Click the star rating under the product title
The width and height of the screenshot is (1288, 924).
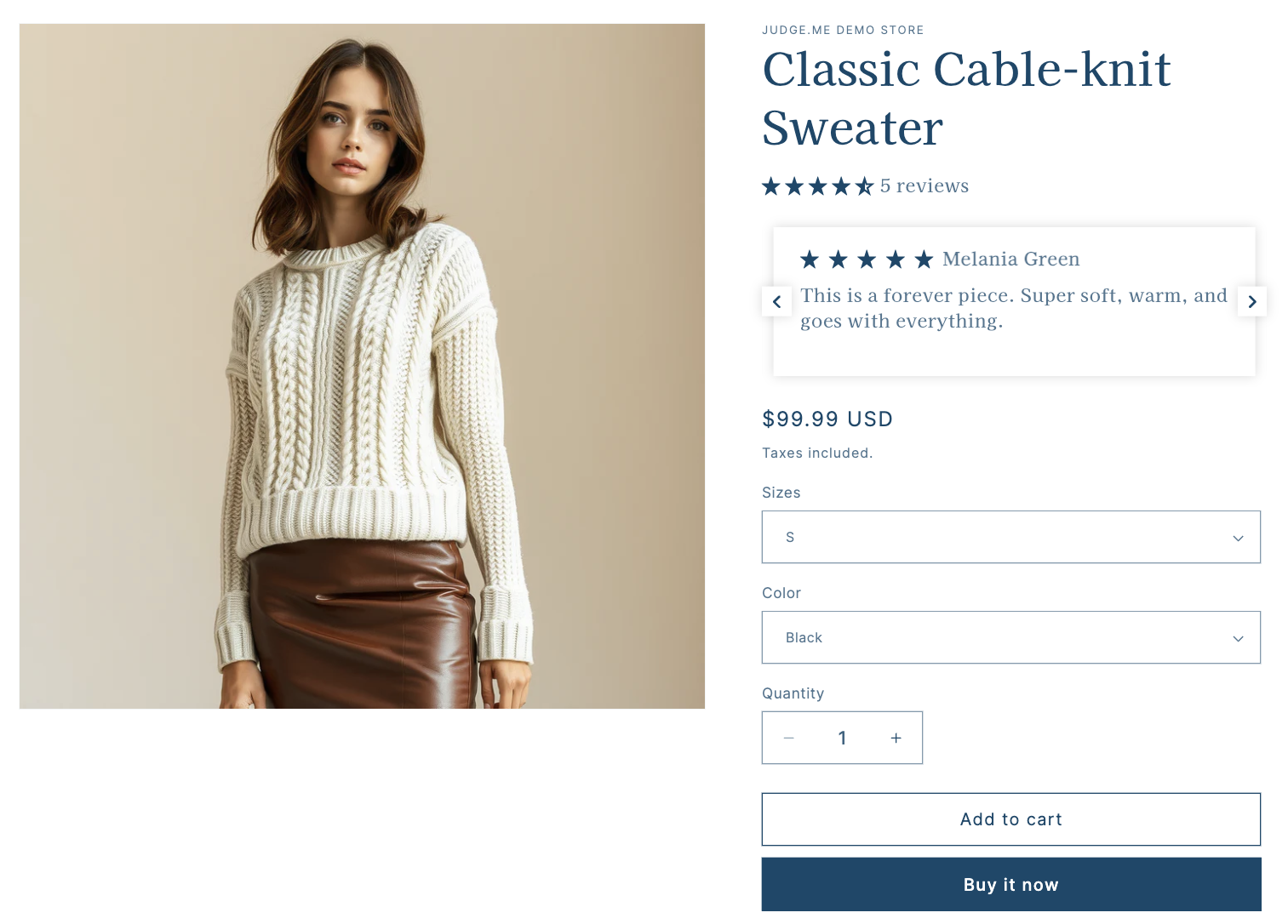tap(817, 186)
